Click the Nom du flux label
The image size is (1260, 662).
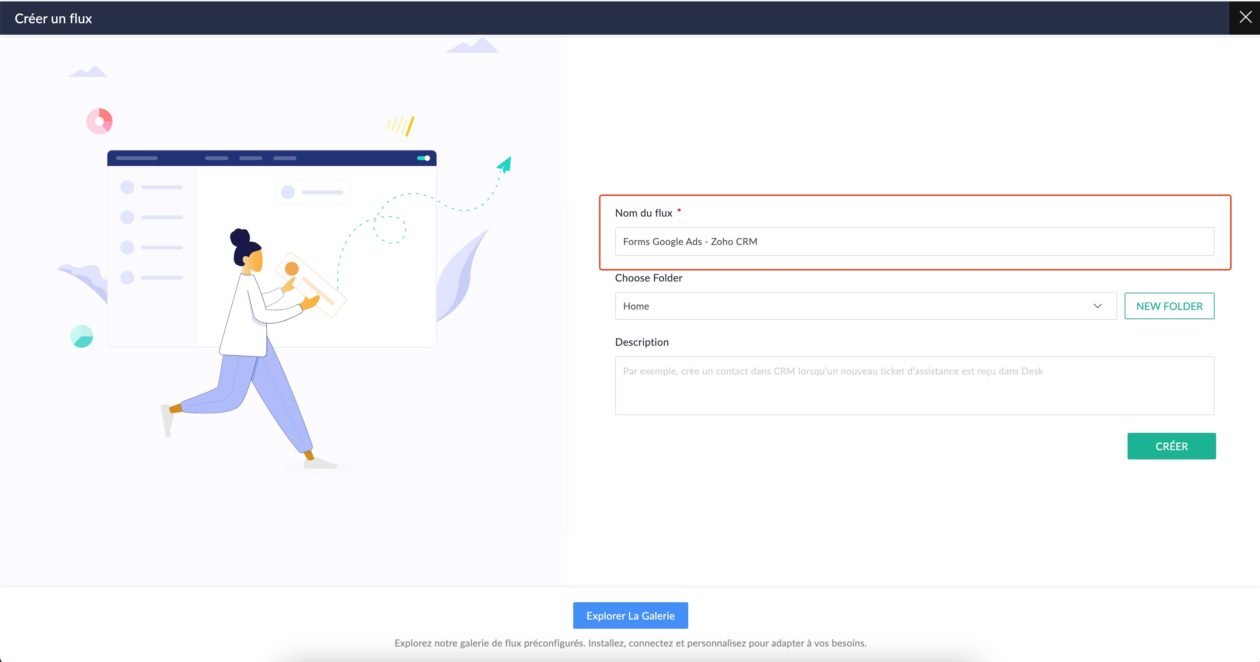point(643,213)
